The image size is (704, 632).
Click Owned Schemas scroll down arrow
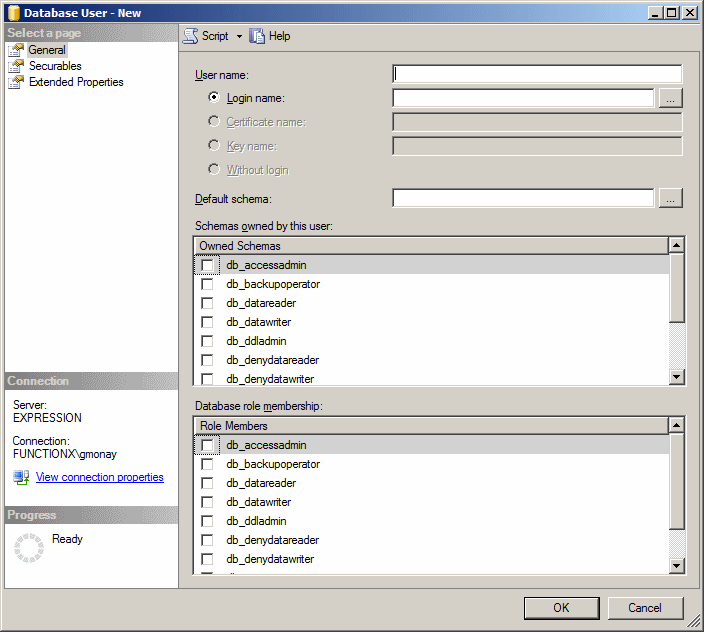(x=676, y=377)
